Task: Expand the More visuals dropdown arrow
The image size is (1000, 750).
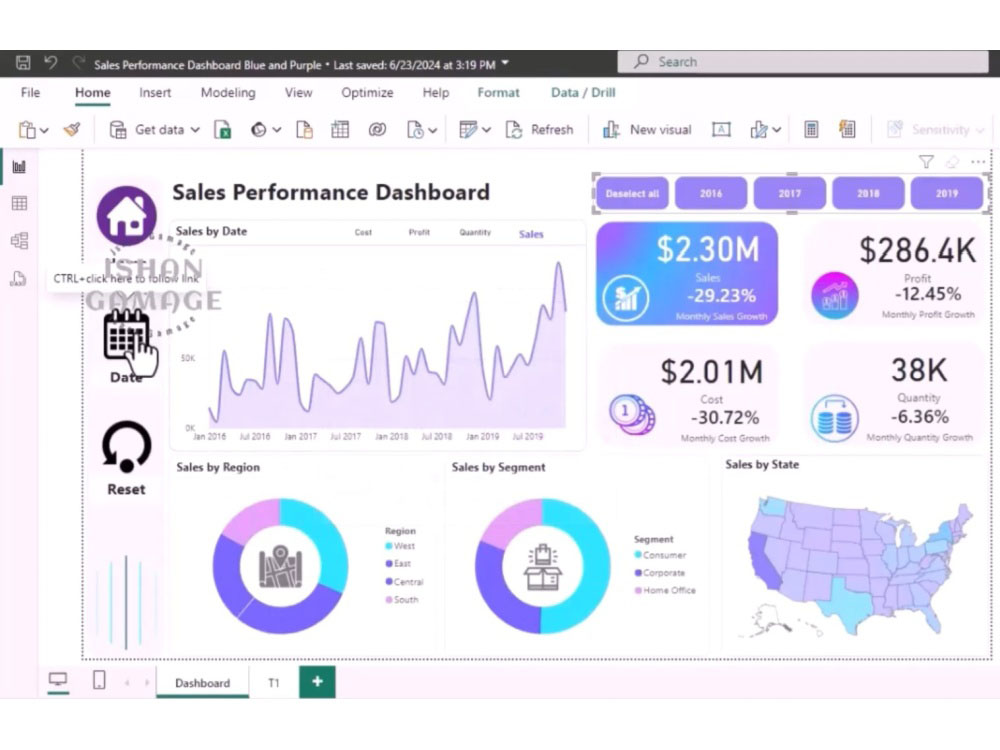Action: (x=777, y=130)
